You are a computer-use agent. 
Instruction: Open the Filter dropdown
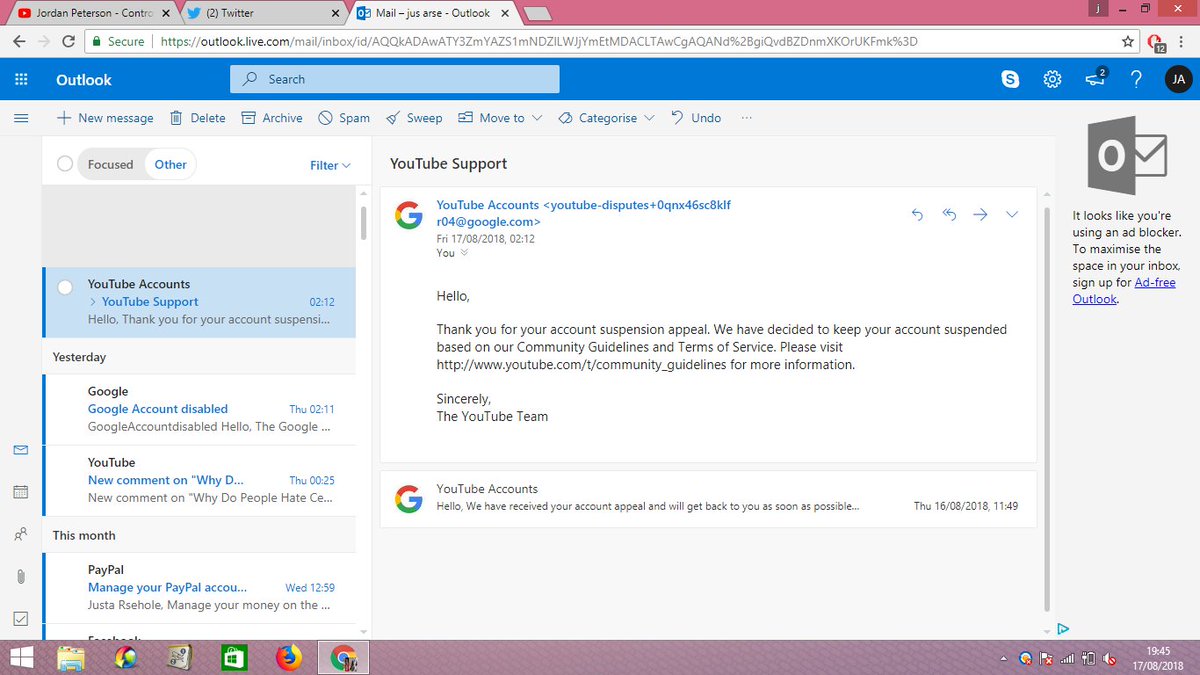click(x=330, y=165)
